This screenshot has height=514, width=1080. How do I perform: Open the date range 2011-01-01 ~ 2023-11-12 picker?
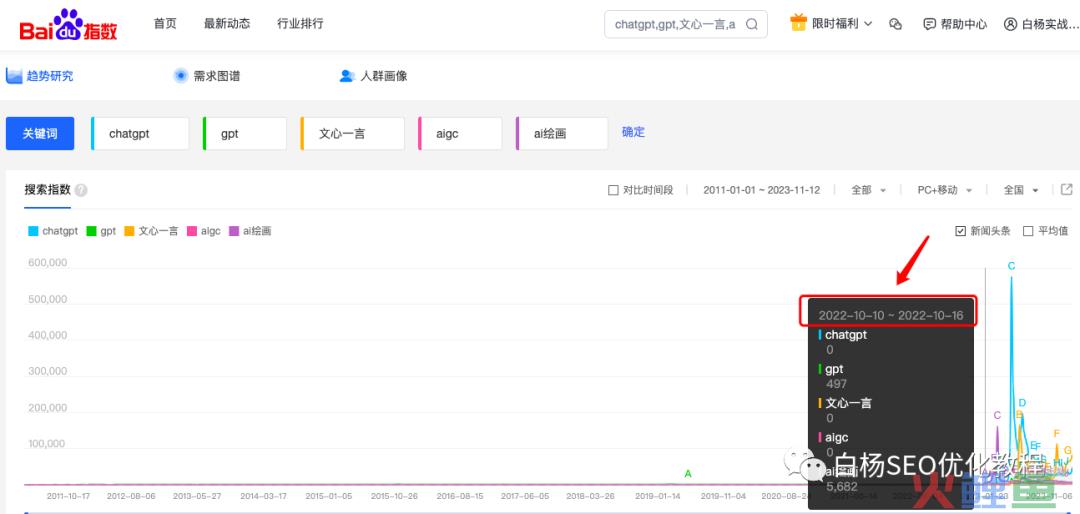[x=761, y=190]
